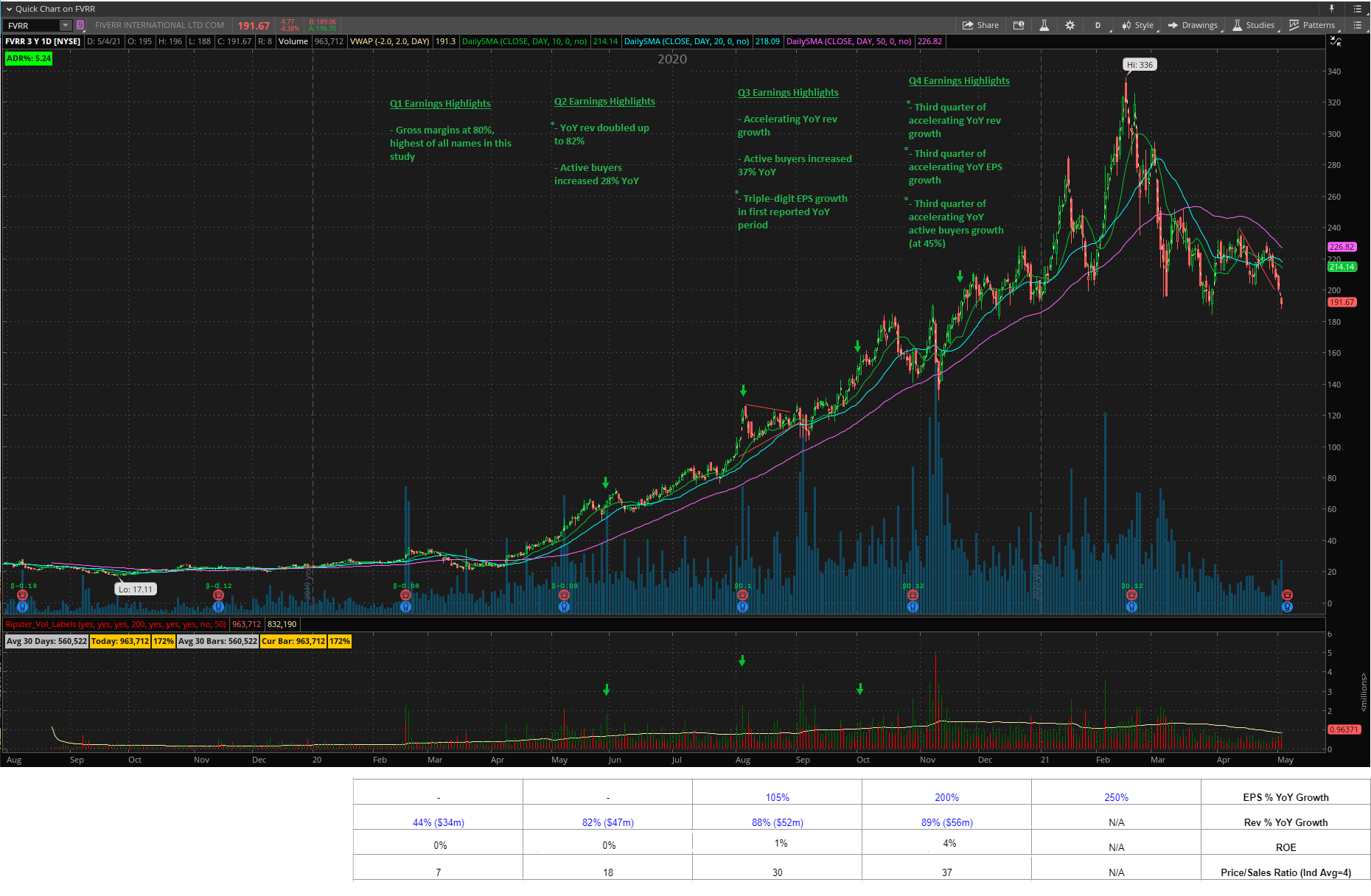The image size is (1371, 896).
Task: Click the May 2021 earnings phone icon
Action: tap(1287, 595)
